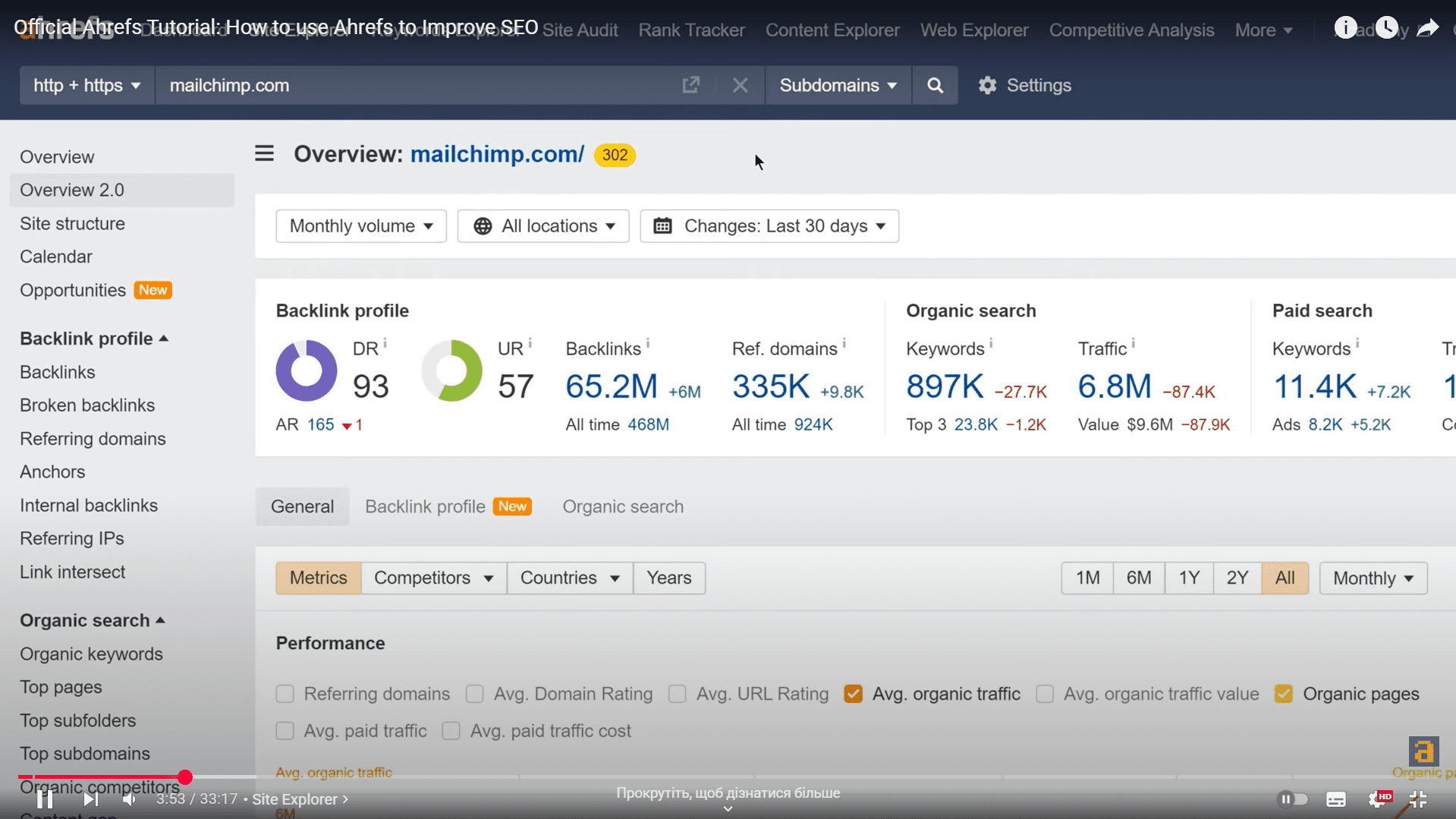Open Monthly volume dropdown

[x=361, y=226]
